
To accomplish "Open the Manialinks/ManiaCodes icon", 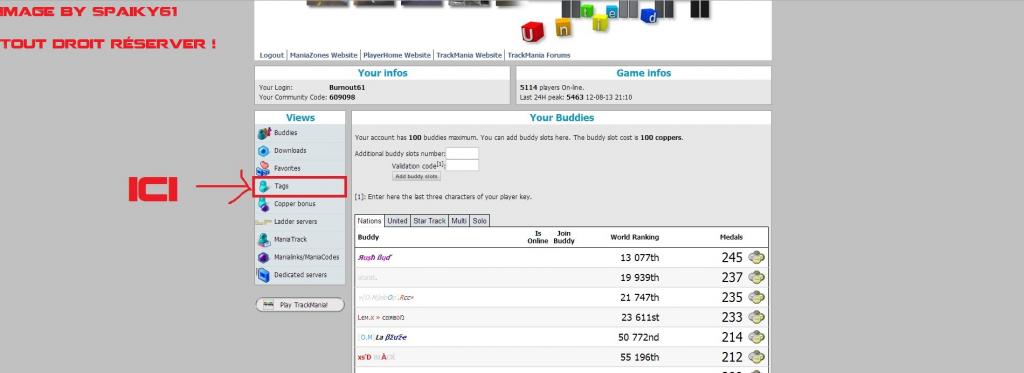I will pos(263,257).
